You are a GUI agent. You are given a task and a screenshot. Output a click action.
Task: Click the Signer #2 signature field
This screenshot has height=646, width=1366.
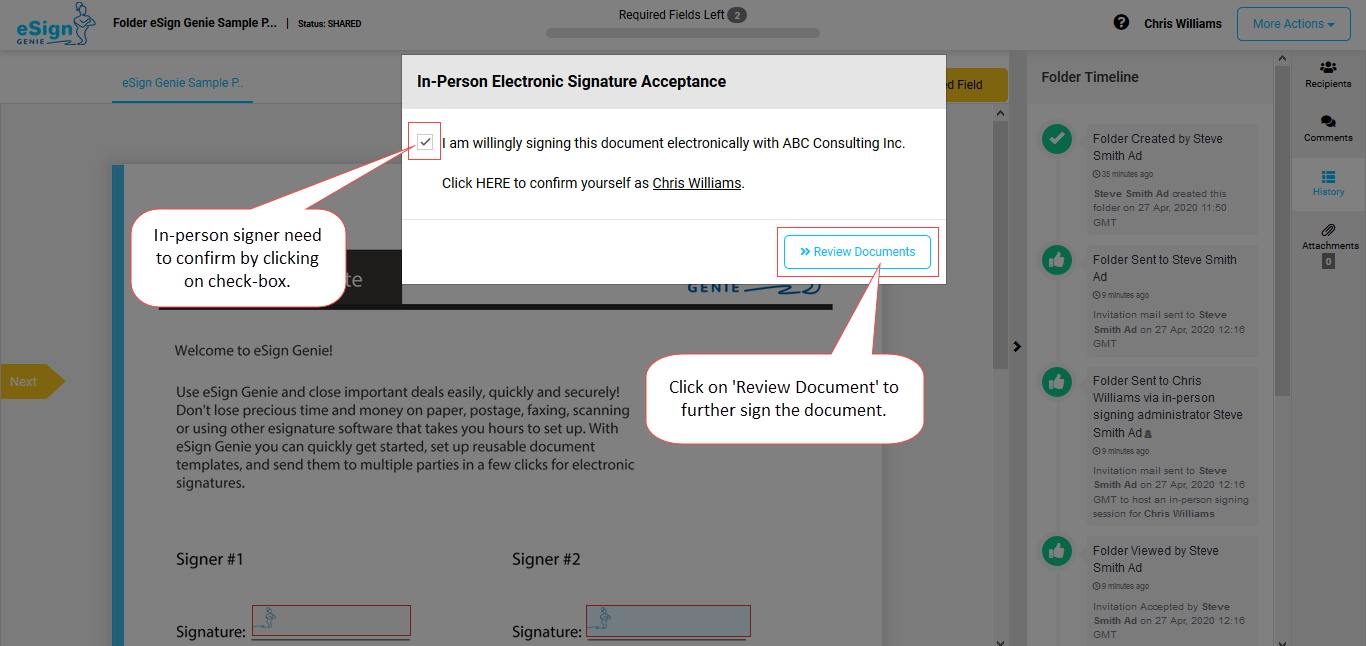click(668, 621)
